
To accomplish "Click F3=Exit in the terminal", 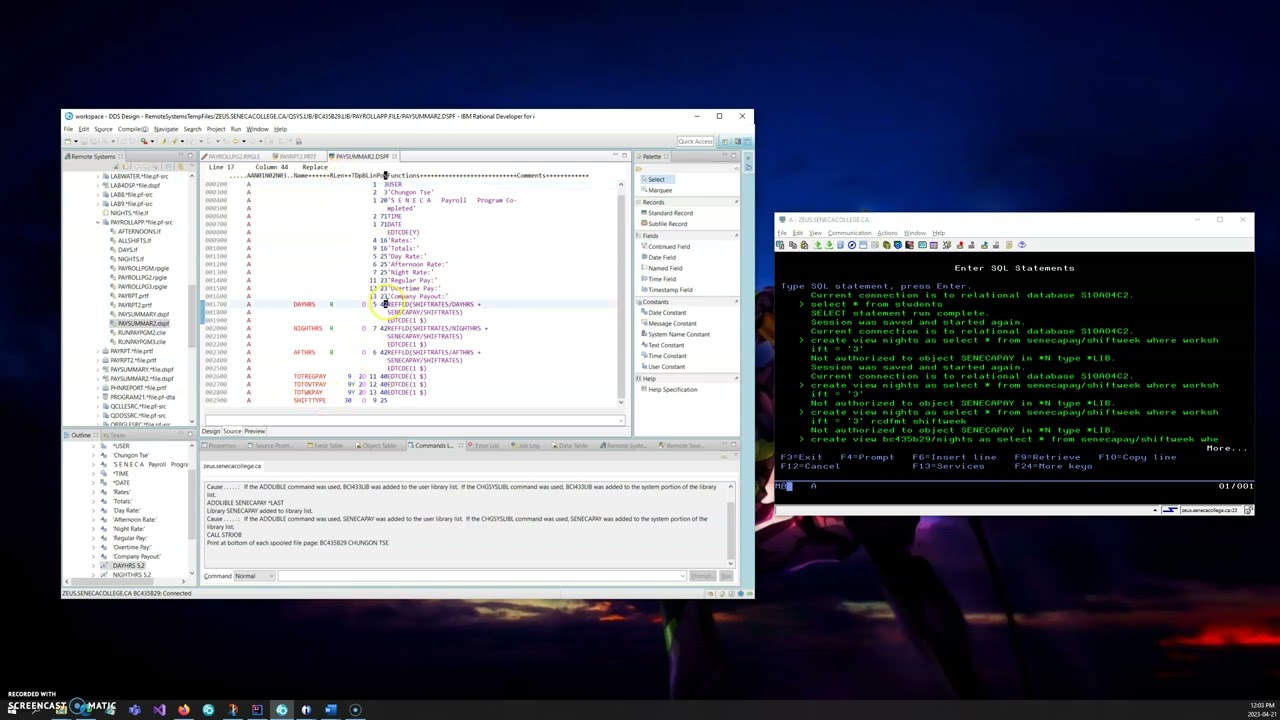I will pyautogui.click(x=801, y=457).
